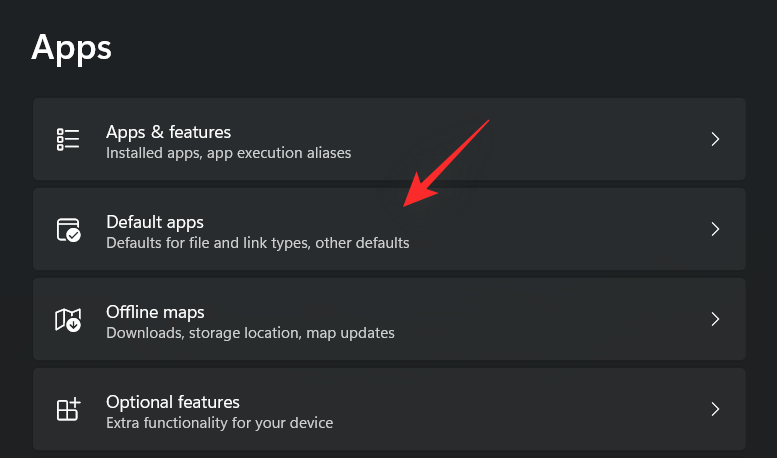Expand Offline maps using its chevron
The image size is (777, 458).
coord(715,319)
